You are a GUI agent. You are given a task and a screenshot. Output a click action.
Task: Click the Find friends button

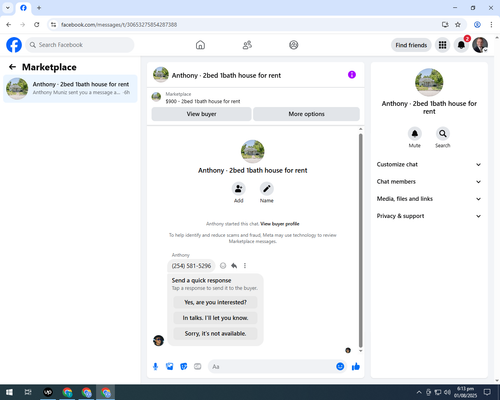411,45
